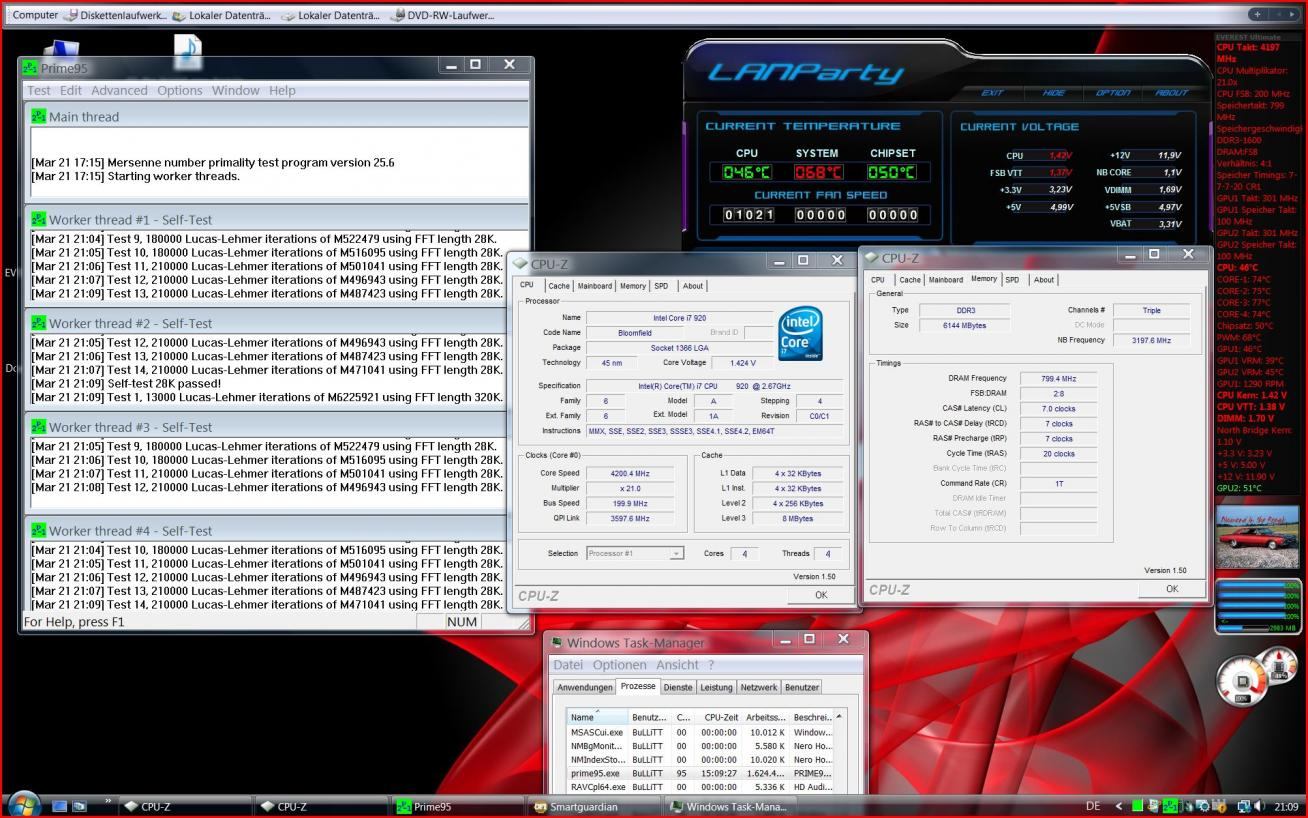Open the DVD-RW-Laufwerk toolbar shortcut
The width and height of the screenshot is (1308, 818).
(x=441, y=15)
